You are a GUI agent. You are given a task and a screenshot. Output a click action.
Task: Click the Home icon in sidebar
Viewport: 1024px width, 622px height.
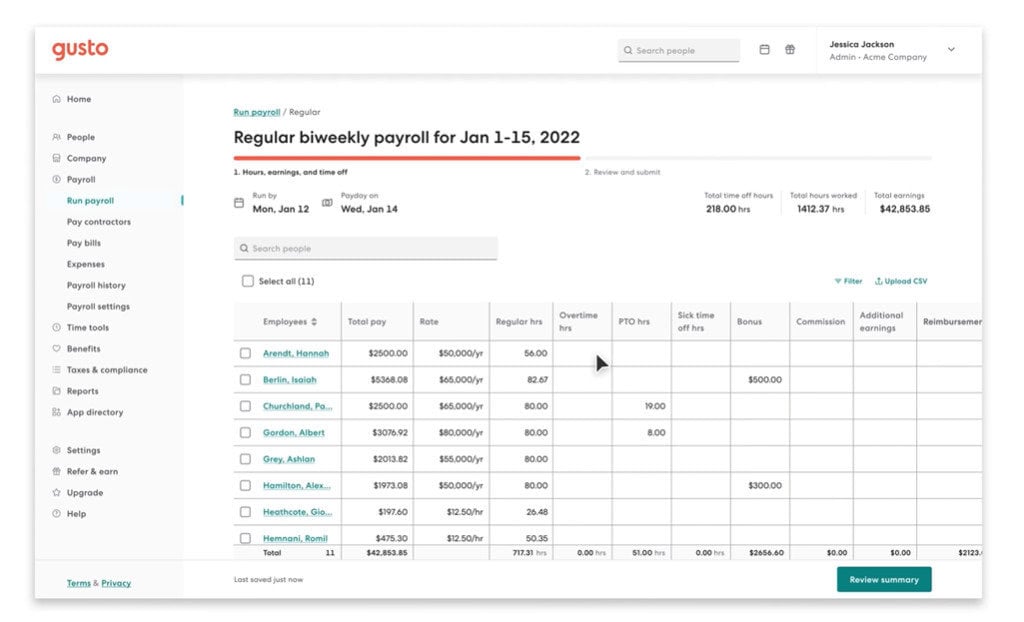click(x=57, y=100)
